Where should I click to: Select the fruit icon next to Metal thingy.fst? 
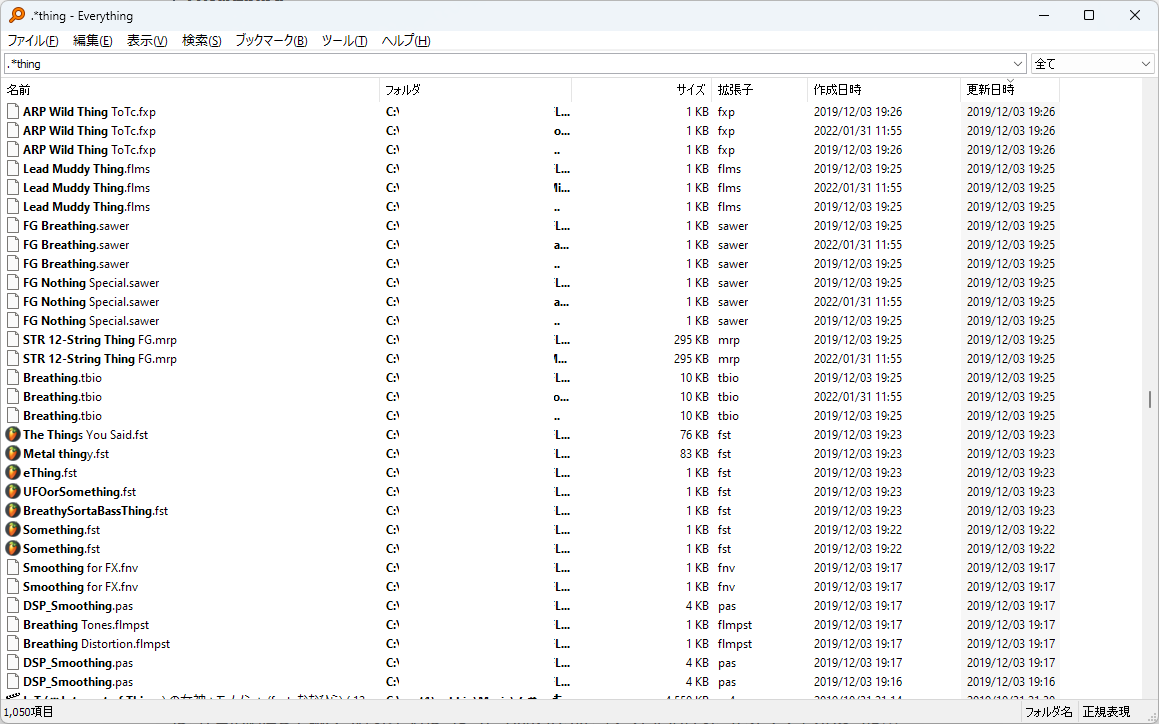coord(13,454)
